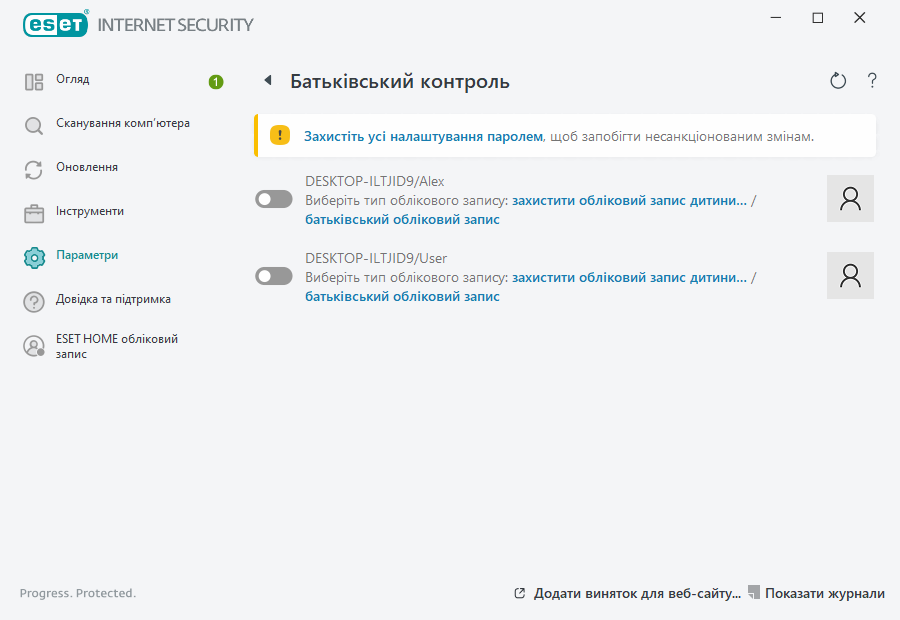The height and width of the screenshot is (620, 900).
Task: Click the Показати журнали log icon
Action: (754, 593)
